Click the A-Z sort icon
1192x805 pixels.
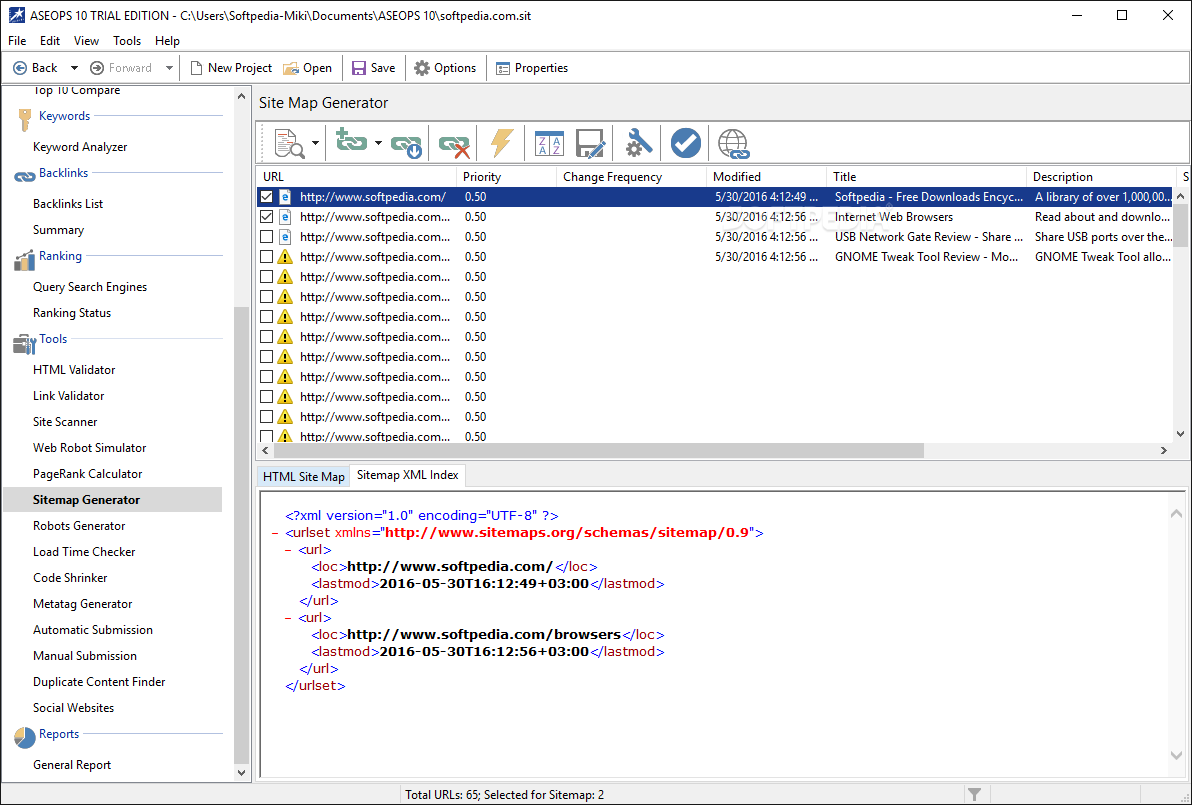(x=549, y=143)
